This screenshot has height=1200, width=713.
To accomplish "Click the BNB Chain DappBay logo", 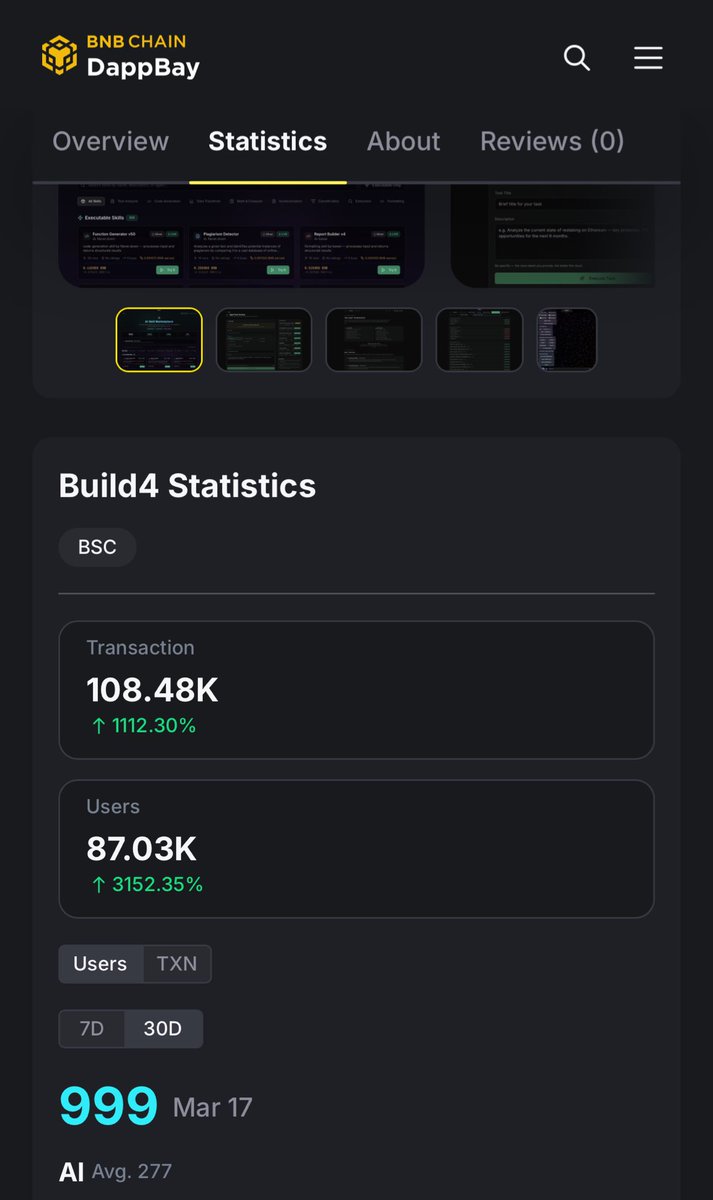I will [x=120, y=56].
